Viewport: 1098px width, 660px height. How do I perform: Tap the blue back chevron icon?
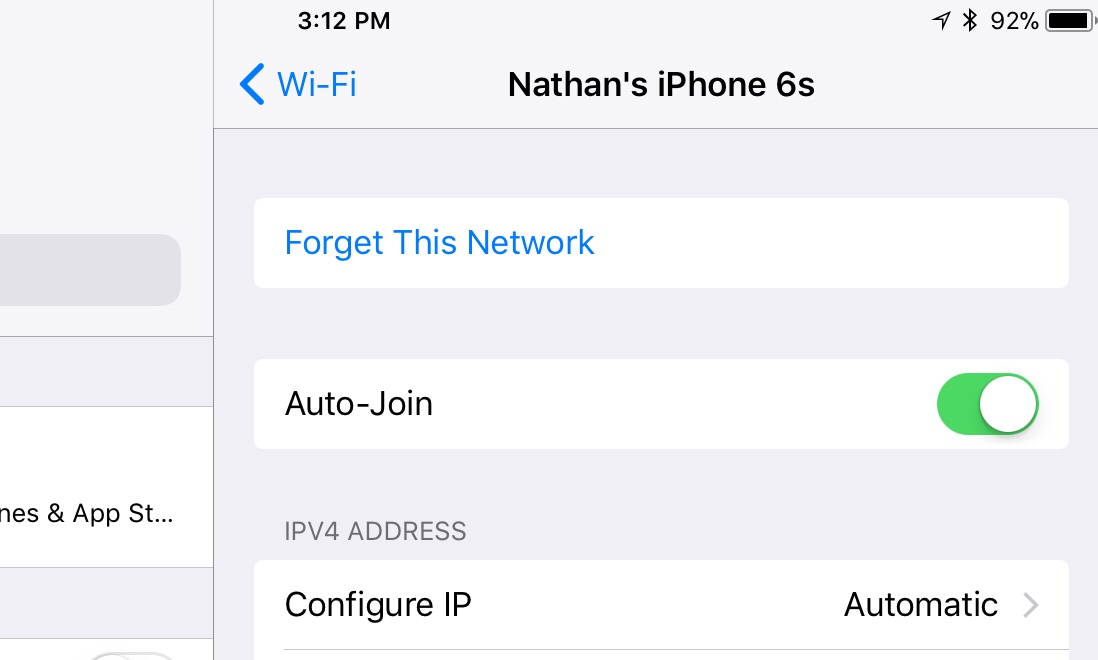pos(252,84)
